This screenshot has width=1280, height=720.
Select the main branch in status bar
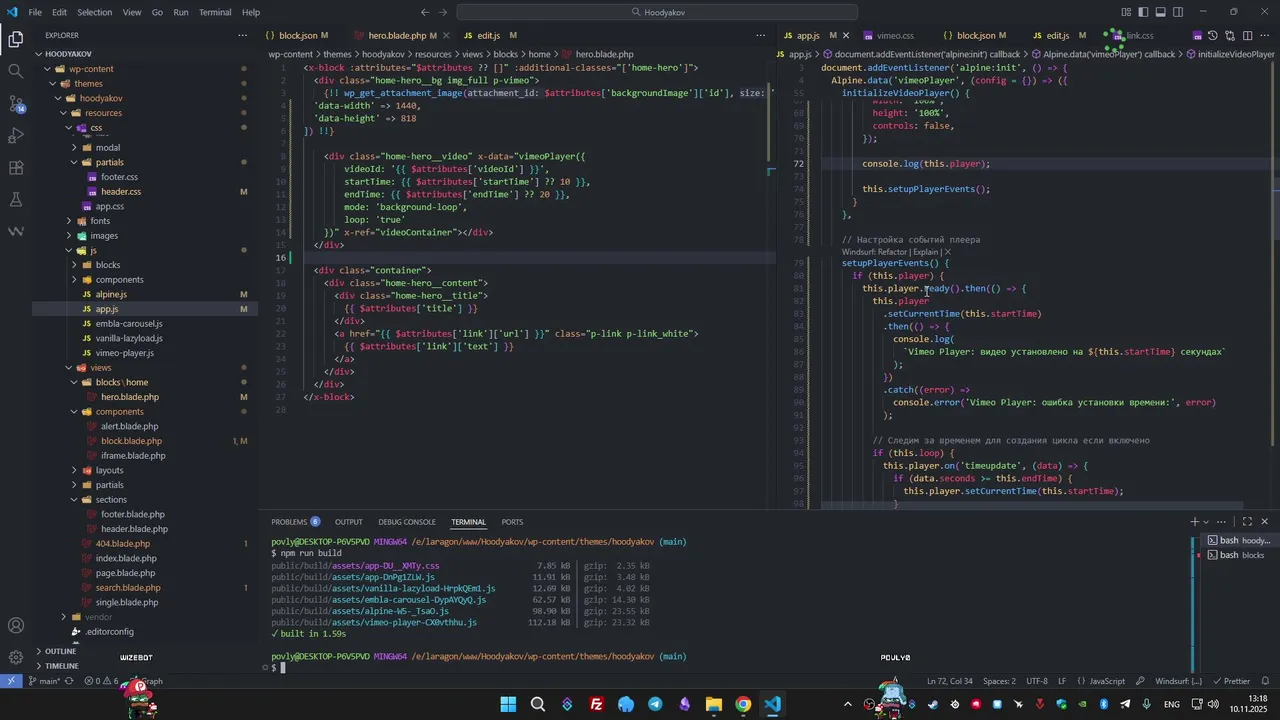click(45, 681)
